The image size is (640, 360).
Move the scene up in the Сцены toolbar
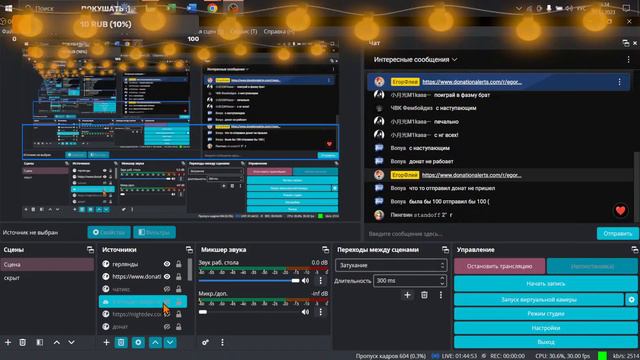(x=57, y=342)
